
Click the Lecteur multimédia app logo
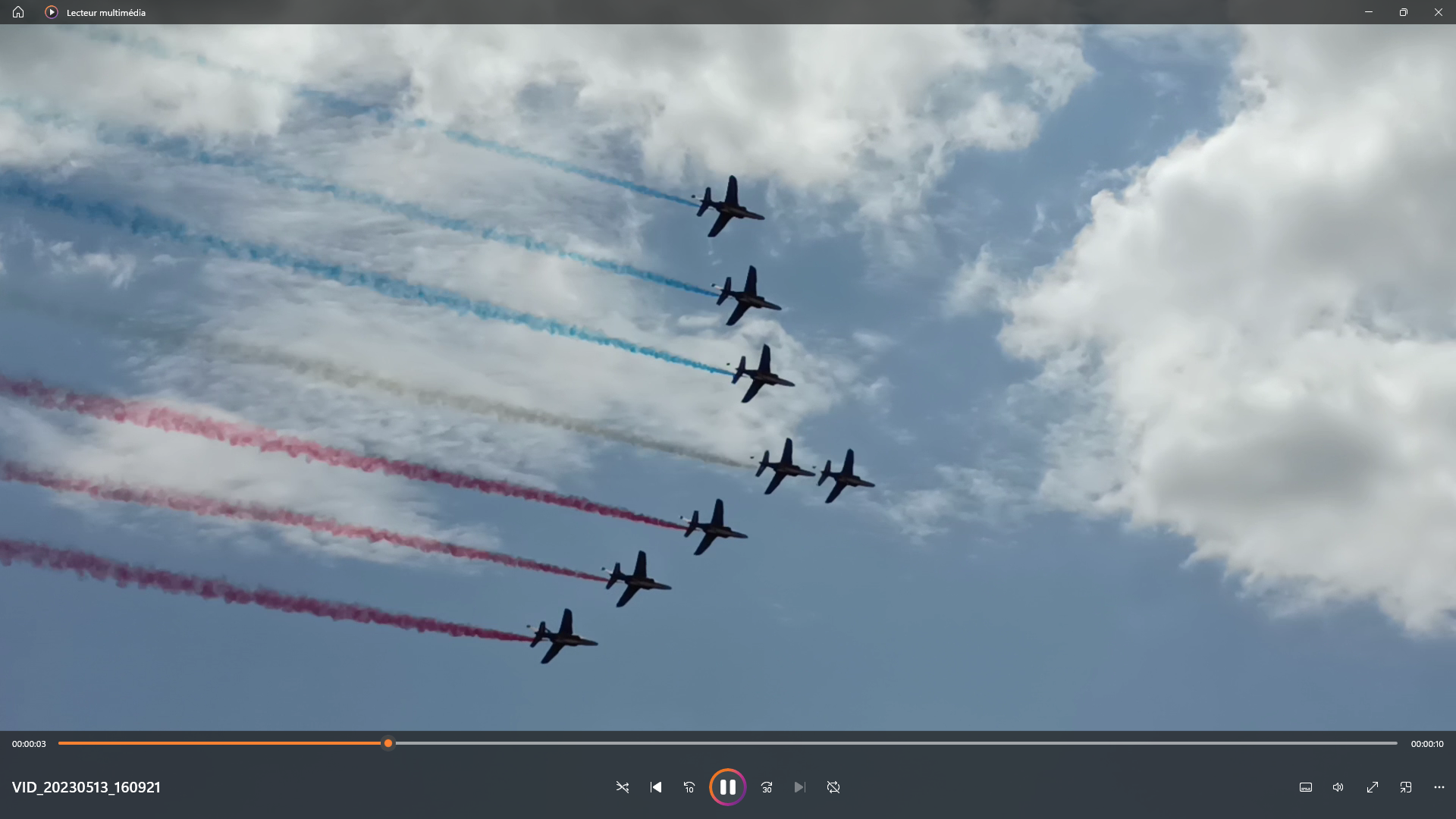point(52,12)
